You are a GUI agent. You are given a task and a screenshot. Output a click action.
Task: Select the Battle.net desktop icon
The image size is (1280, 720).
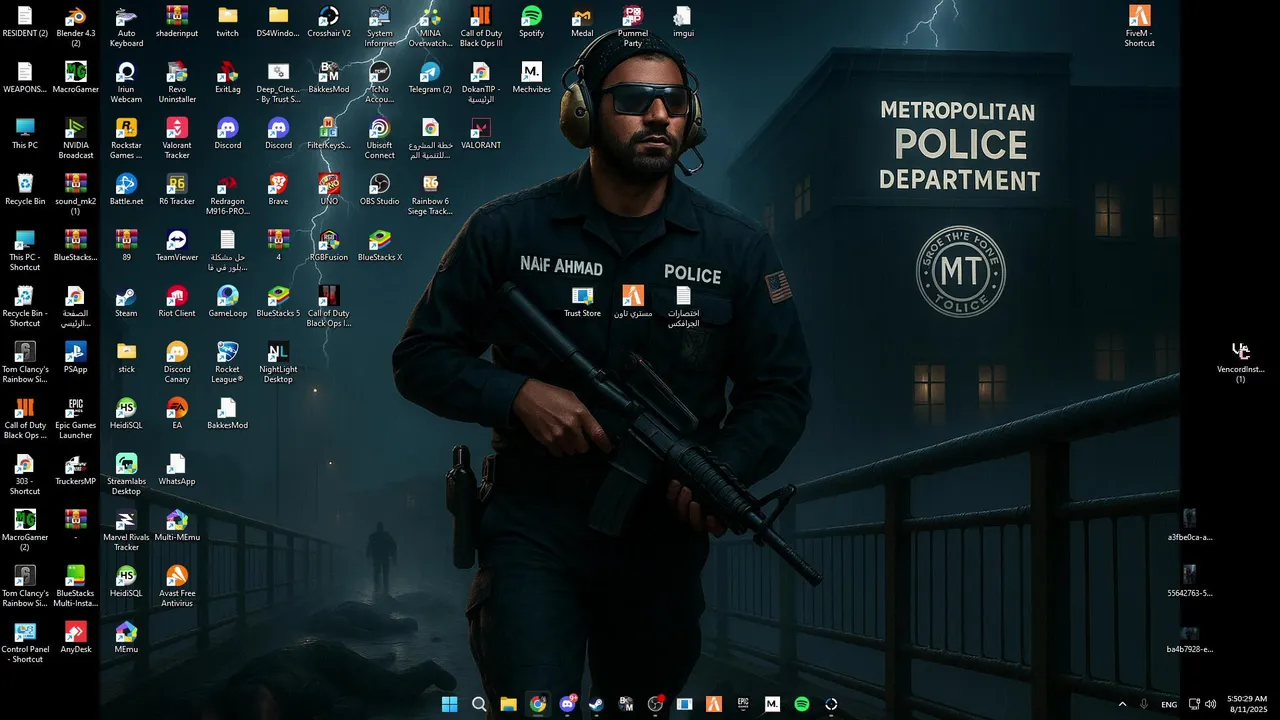coord(126,190)
